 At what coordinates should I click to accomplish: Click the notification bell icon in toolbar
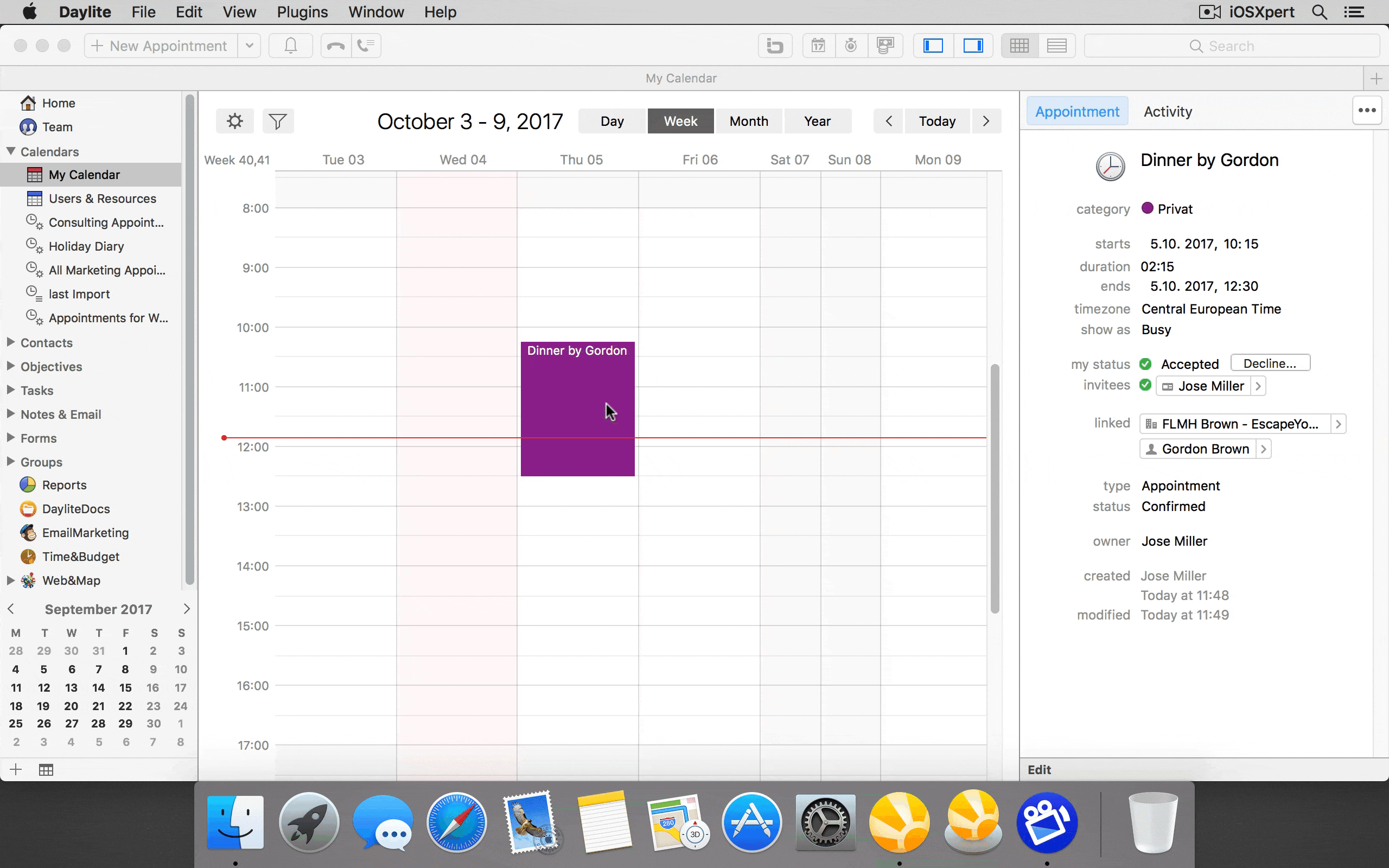290,46
